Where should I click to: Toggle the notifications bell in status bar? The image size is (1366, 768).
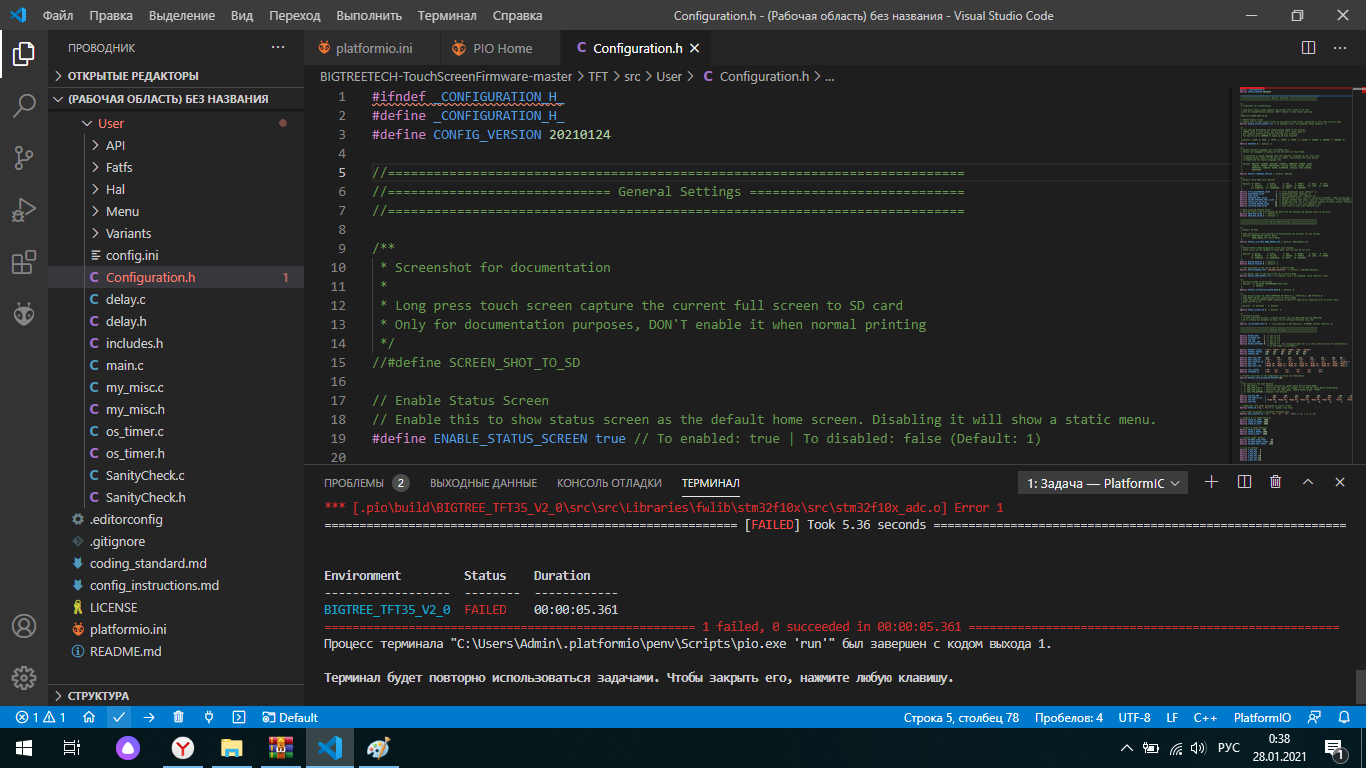coord(1343,717)
